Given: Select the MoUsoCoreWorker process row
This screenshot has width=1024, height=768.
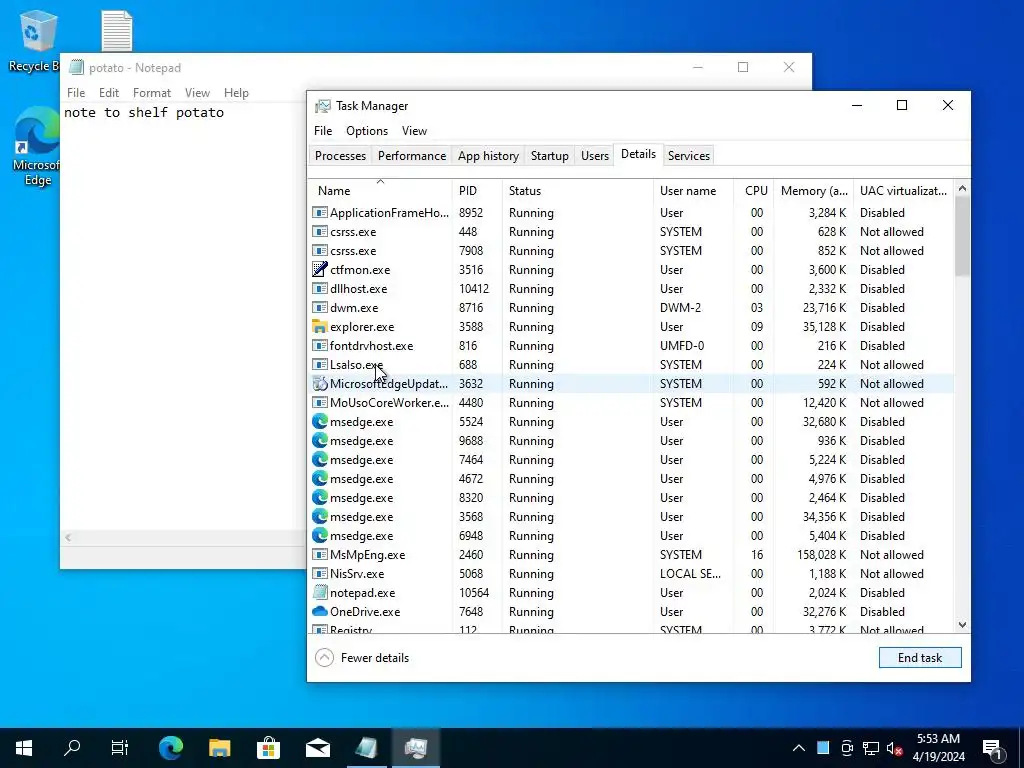Looking at the screenshot, I should tap(631, 403).
